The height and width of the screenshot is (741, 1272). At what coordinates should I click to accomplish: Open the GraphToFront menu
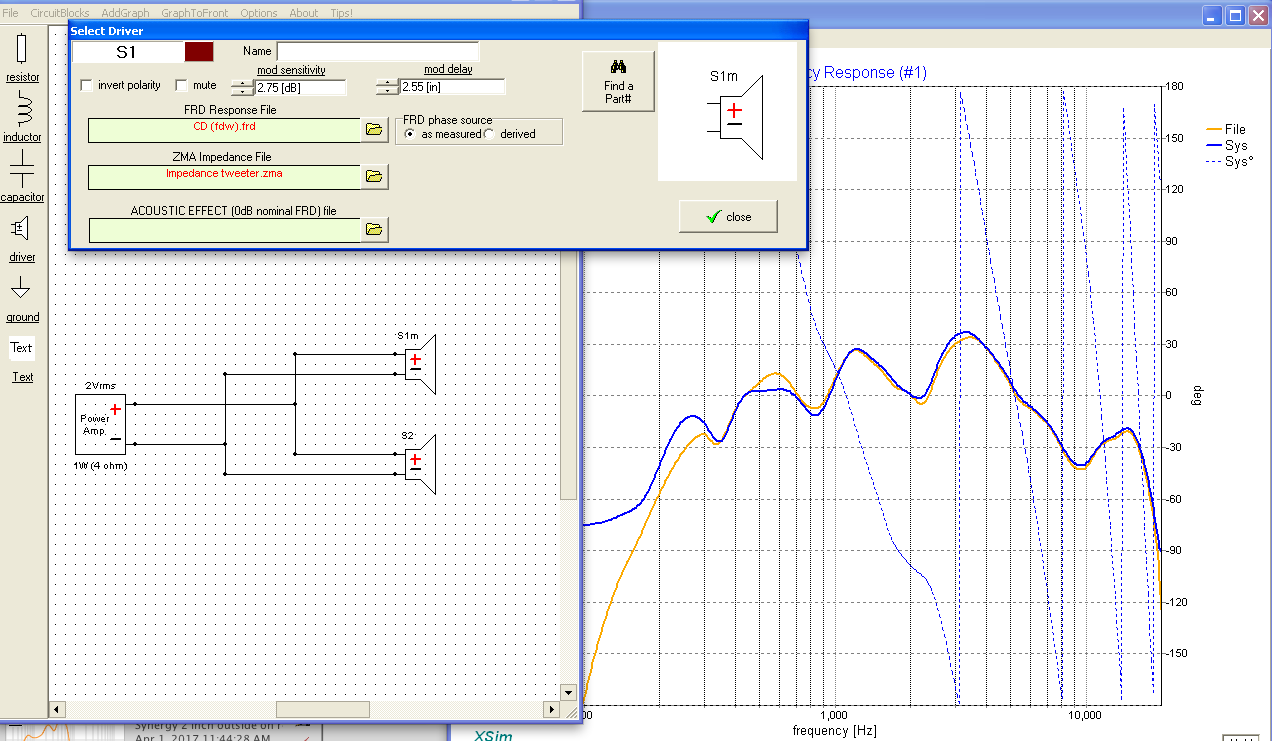click(194, 13)
